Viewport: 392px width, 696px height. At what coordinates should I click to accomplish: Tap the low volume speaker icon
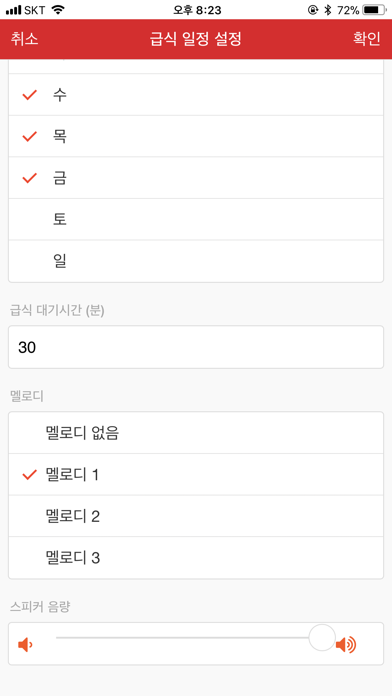click(x=25, y=644)
